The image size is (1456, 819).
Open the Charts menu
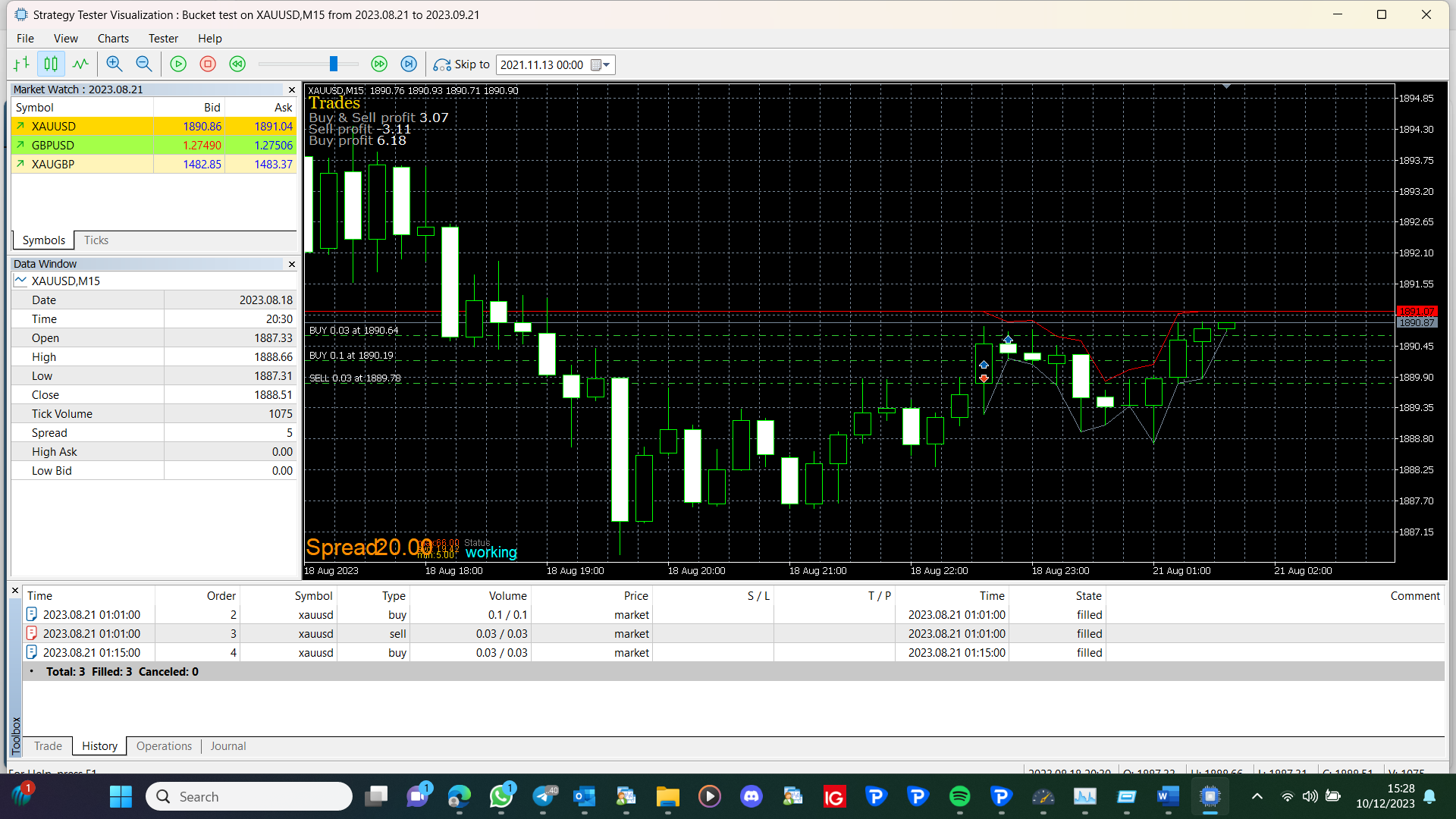[x=113, y=39]
